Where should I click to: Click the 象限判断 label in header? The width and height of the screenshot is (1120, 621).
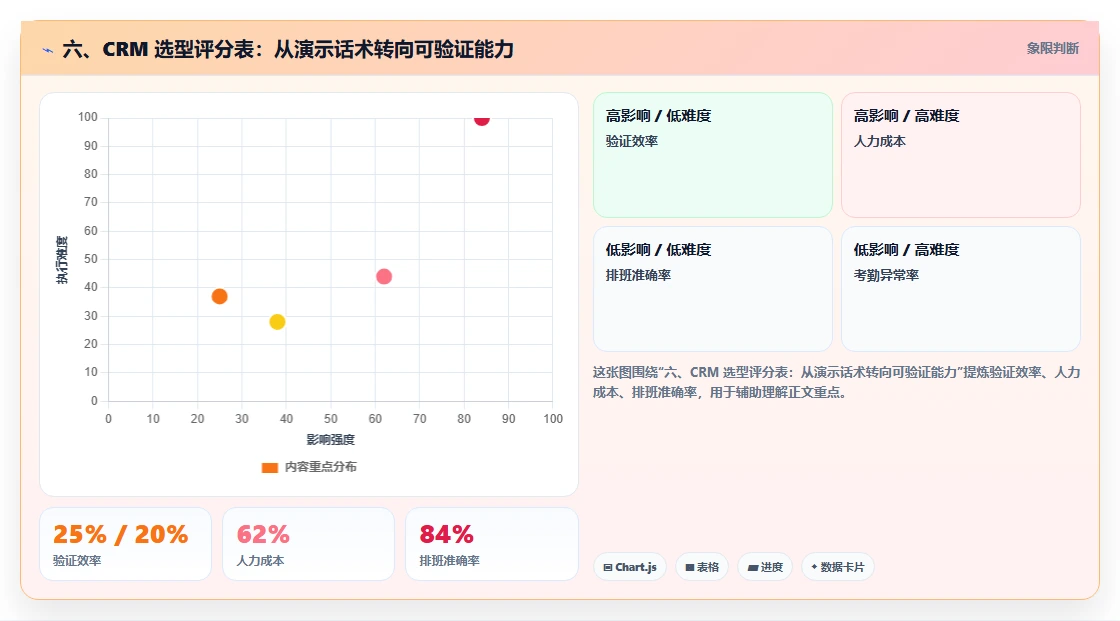1052,49
